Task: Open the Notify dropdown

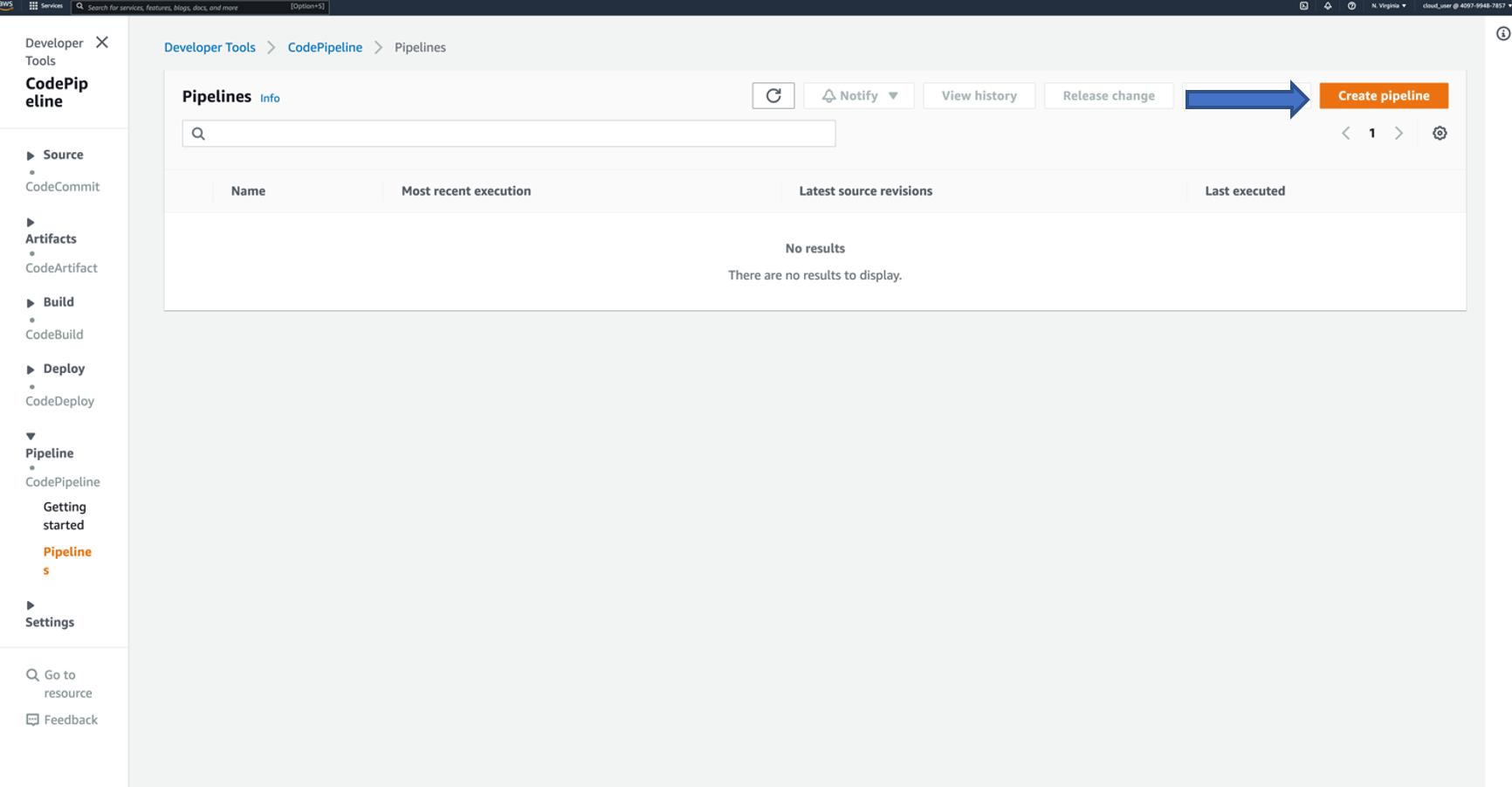Action: (x=858, y=96)
